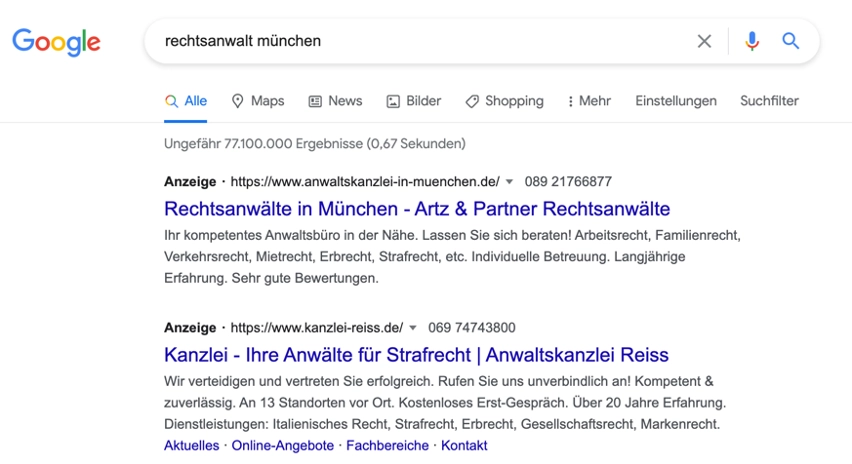Expand dropdown arrow next to kanzlei-reiss.de
Image resolution: width=852 pixels, height=464 pixels.
point(413,328)
